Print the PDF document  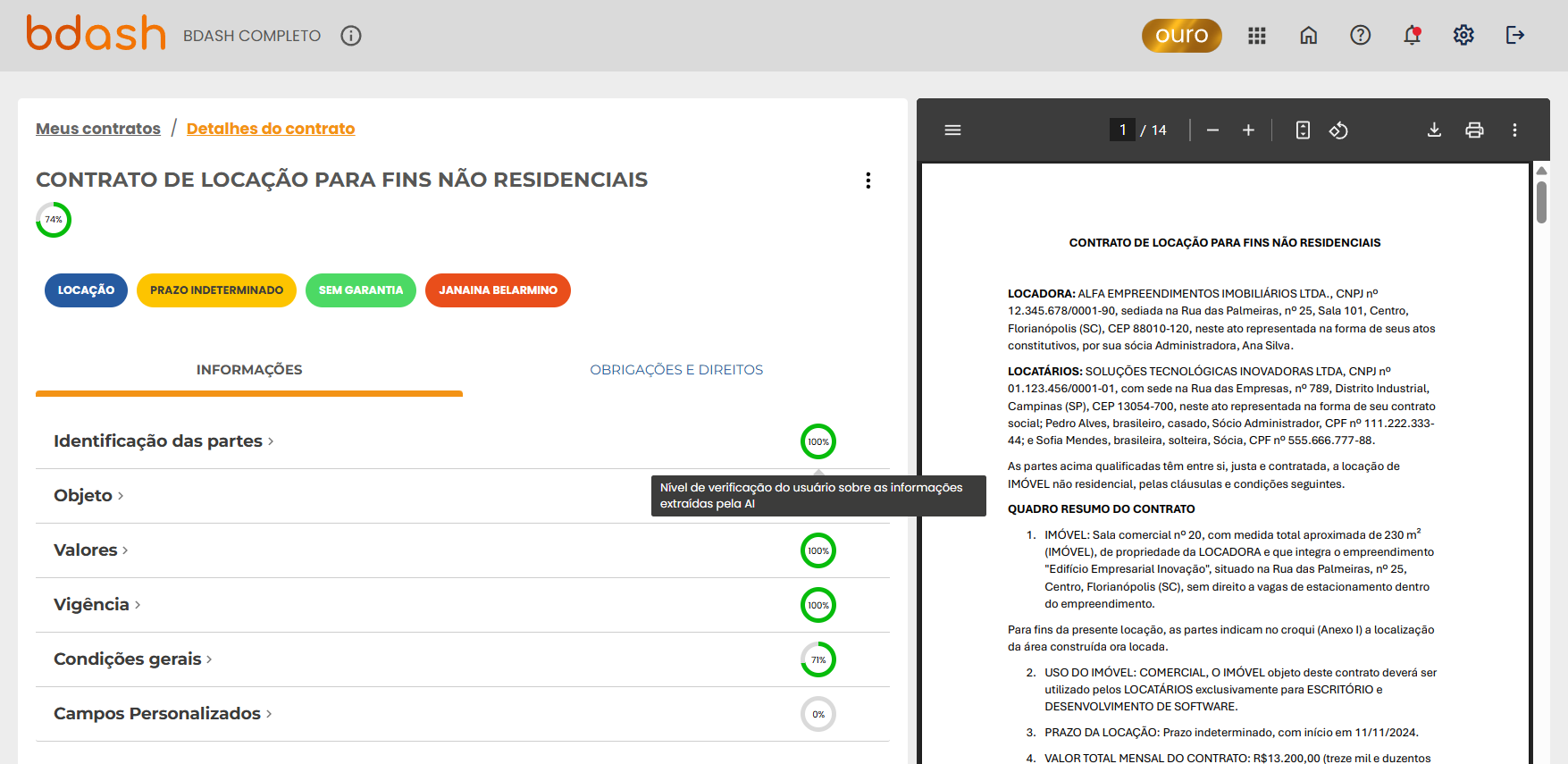click(1474, 130)
